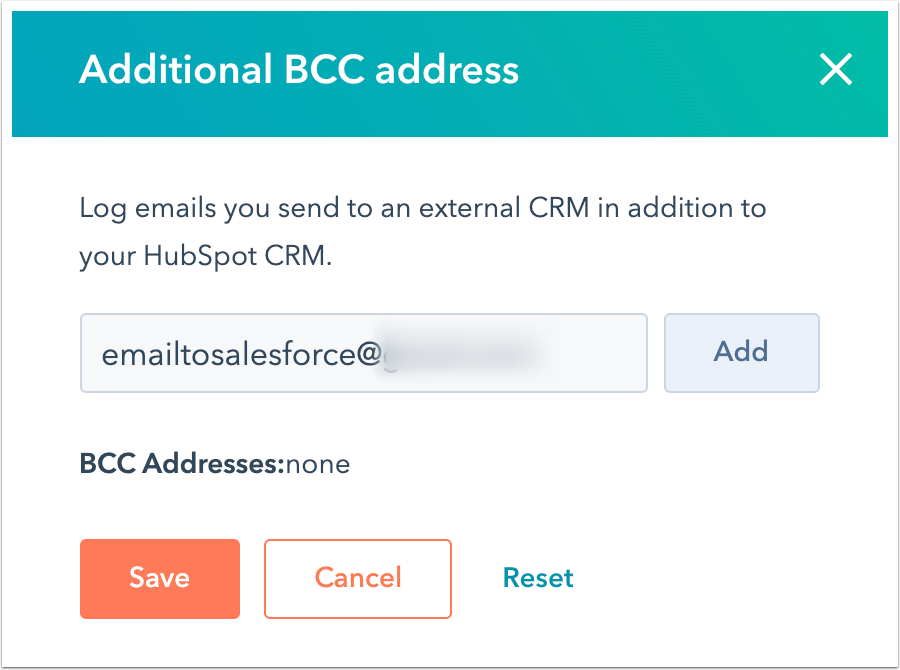Save the BCC address settings
This screenshot has height=670, width=900.
tap(160, 578)
